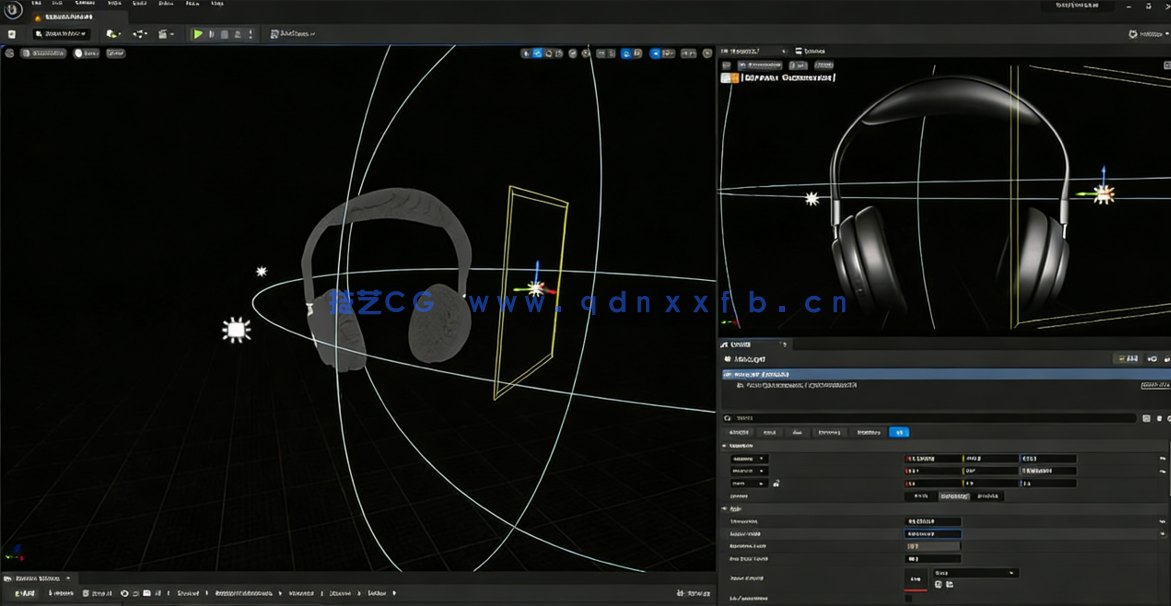Click the folder icon in the Content Browser toolbar

145,593
